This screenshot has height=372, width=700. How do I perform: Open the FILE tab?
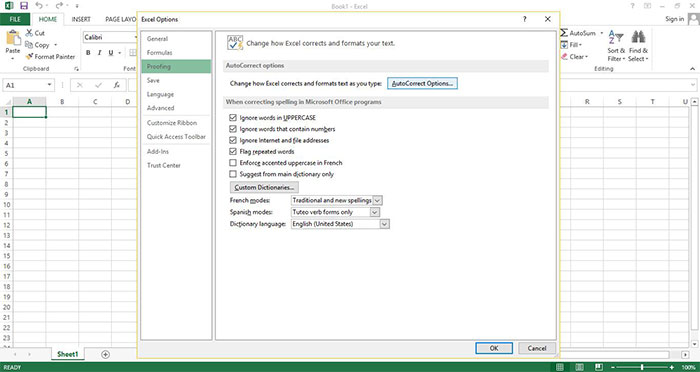tap(15, 19)
